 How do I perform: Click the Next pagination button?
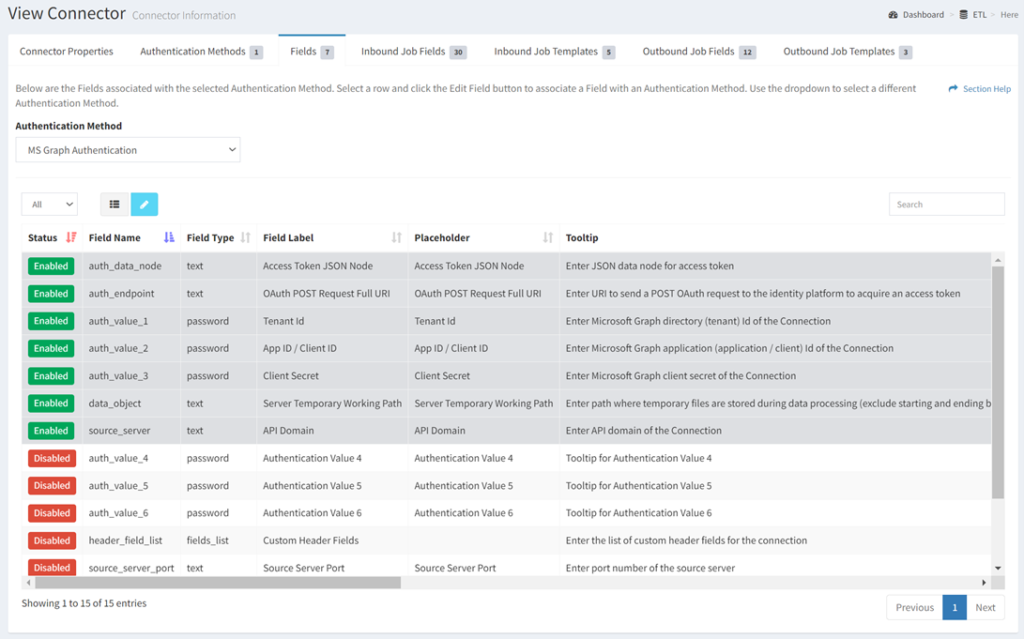[x=985, y=607]
